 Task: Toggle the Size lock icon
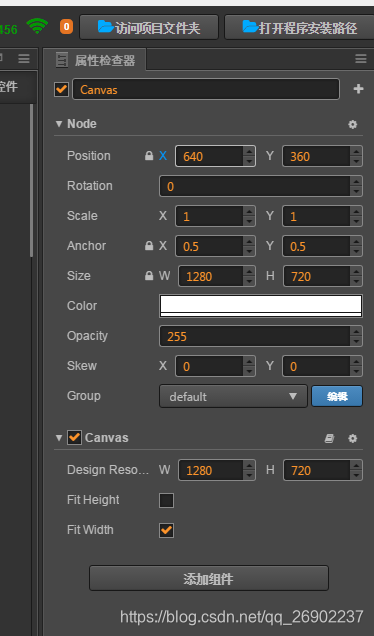tap(149, 276)
